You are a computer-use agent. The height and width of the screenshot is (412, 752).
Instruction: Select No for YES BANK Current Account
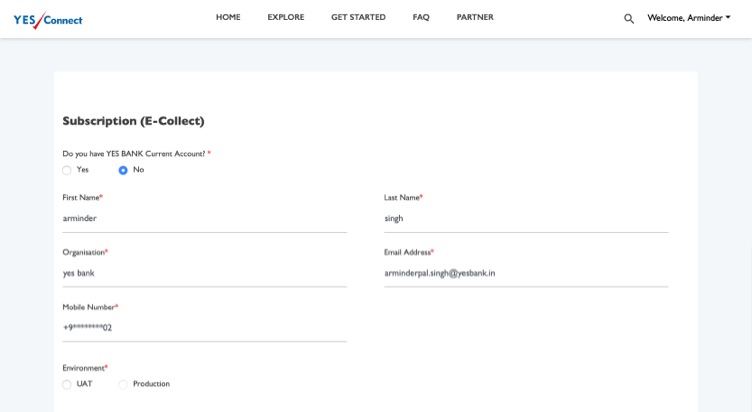click(x=123, y=170)
